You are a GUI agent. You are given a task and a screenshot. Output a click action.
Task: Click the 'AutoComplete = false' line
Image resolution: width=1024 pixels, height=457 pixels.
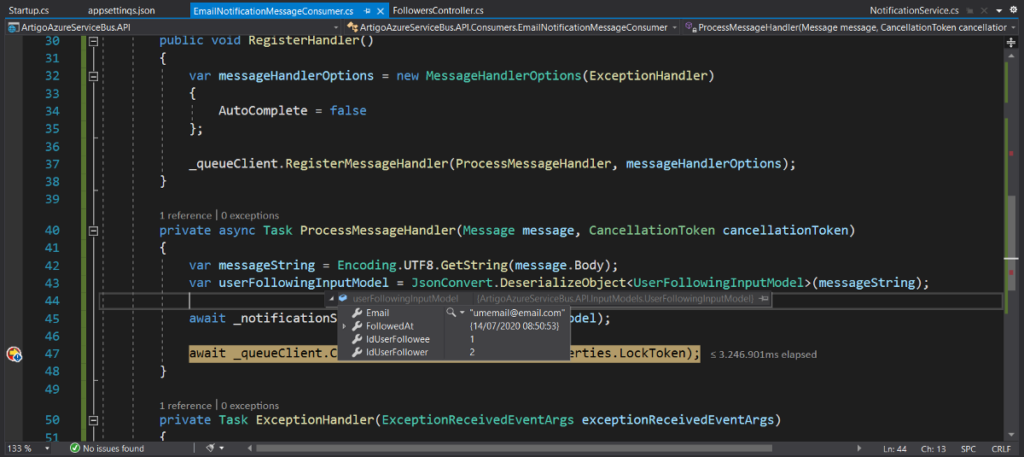(x=293, y=111)
